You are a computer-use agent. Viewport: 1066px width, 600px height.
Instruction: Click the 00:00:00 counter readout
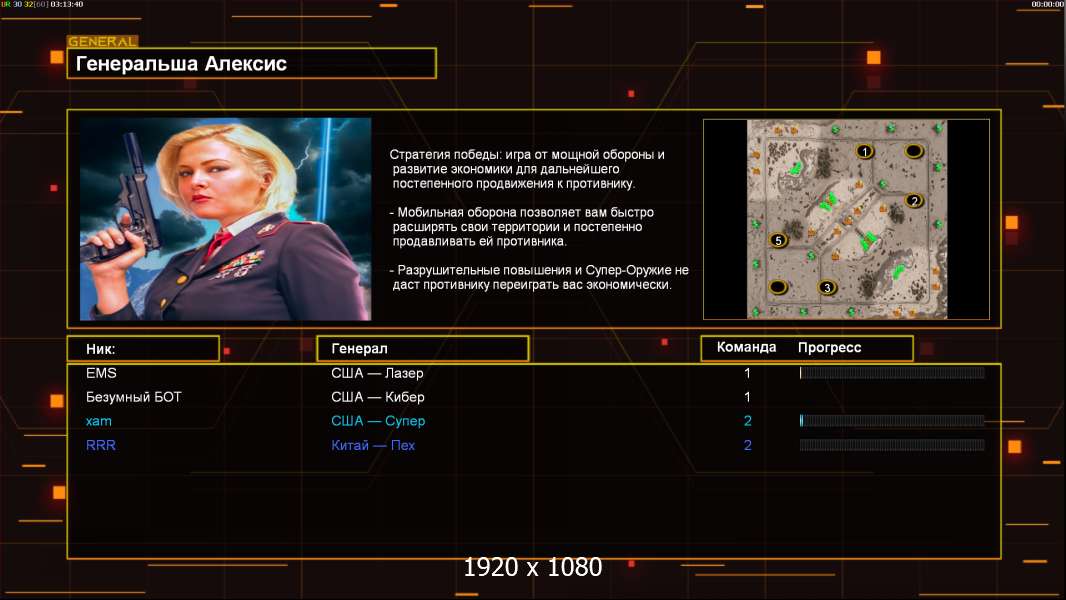pyautogui.click(x=1048, y=4)
